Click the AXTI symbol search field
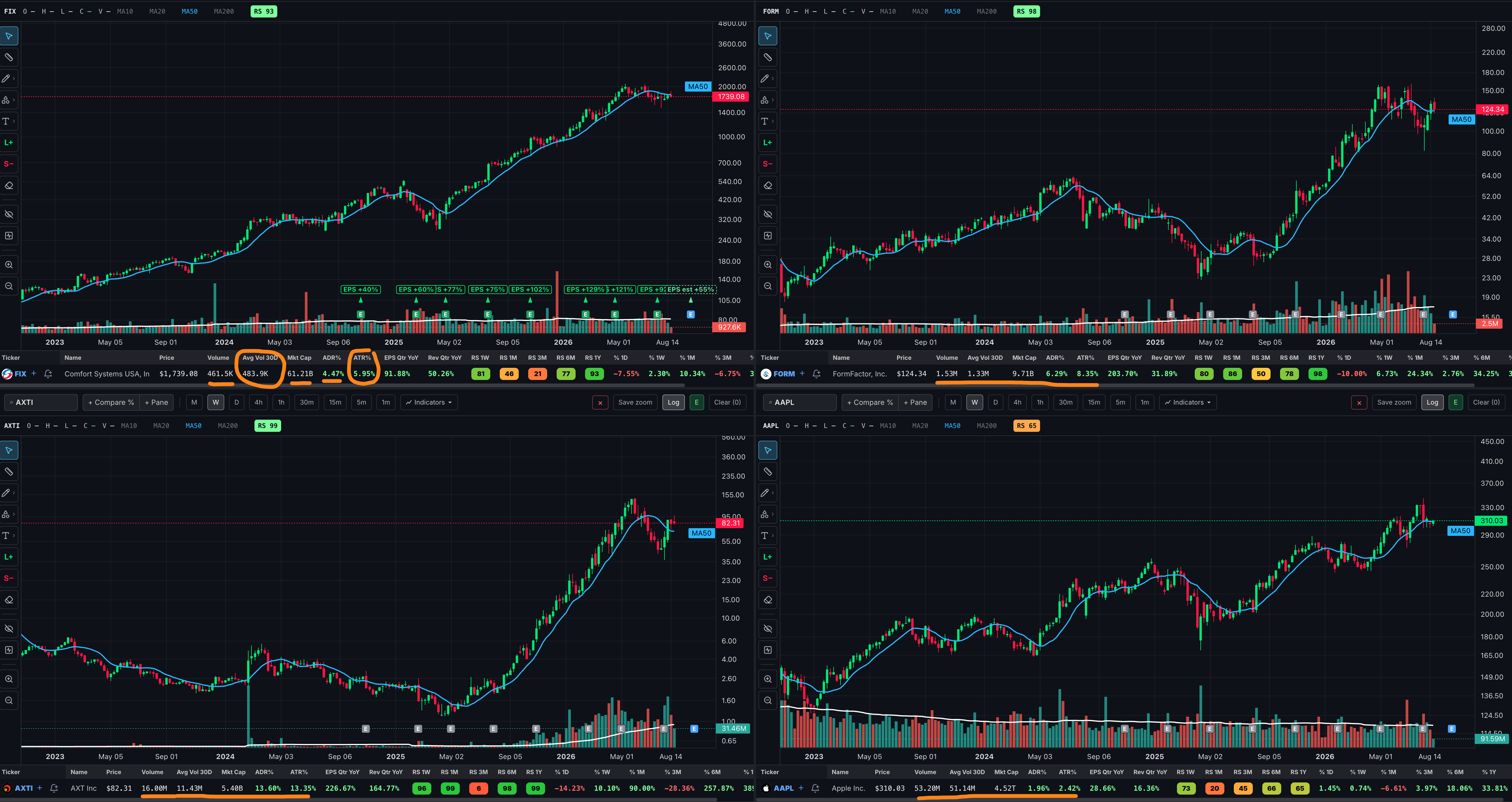This screenshot has height=802, width=1512. pyautogui.click(x=41, y=402)
